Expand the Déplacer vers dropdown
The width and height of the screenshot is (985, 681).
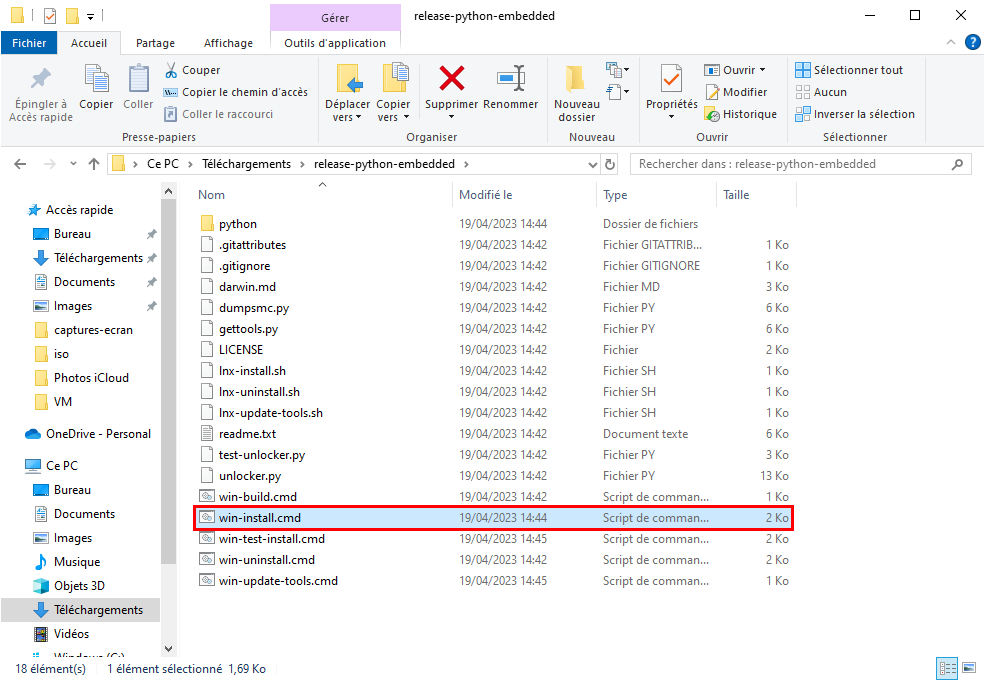coord(347,111)
